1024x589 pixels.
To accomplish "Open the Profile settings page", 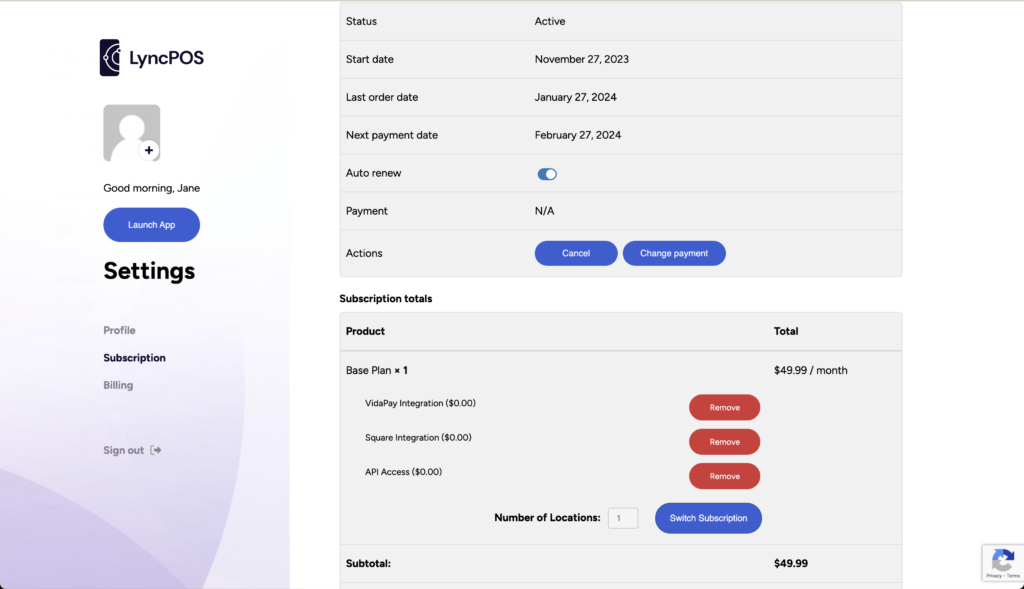I will 120,330.
